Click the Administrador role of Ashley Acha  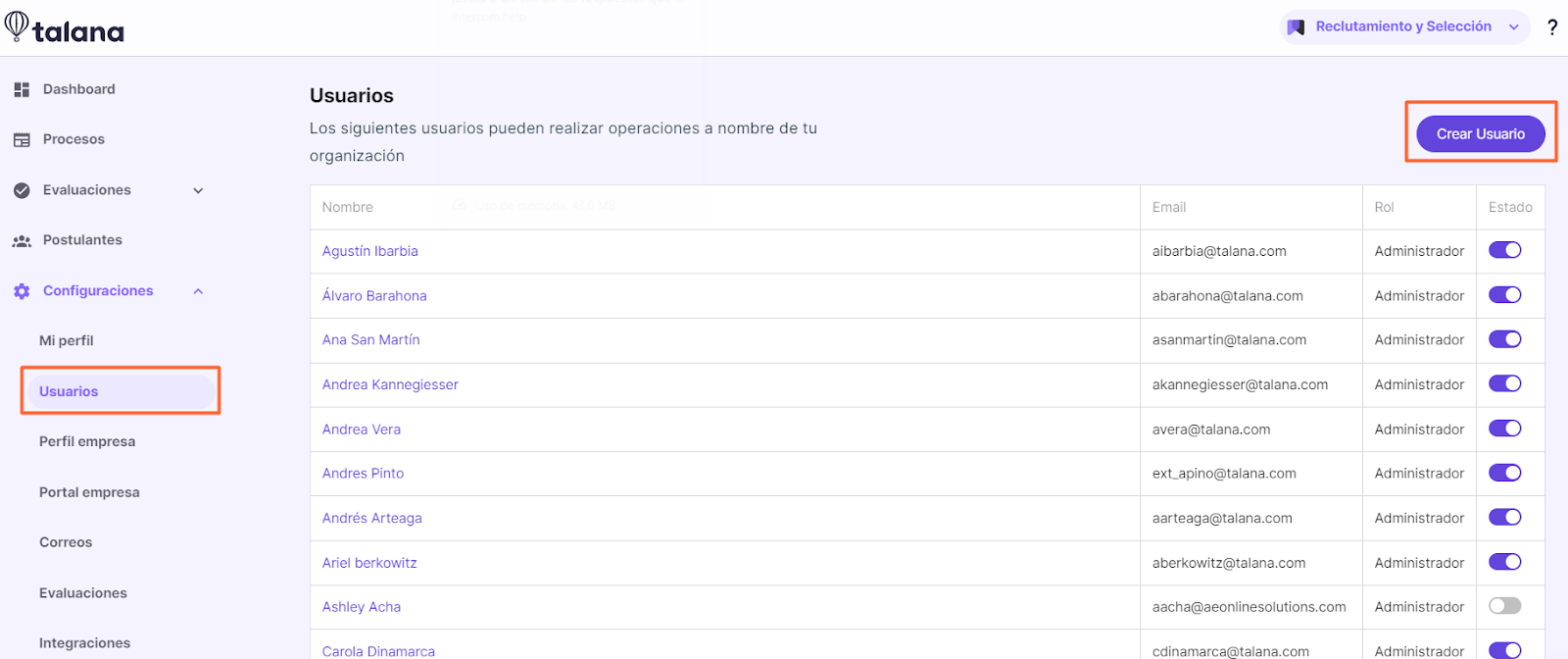pos(1419,607)
